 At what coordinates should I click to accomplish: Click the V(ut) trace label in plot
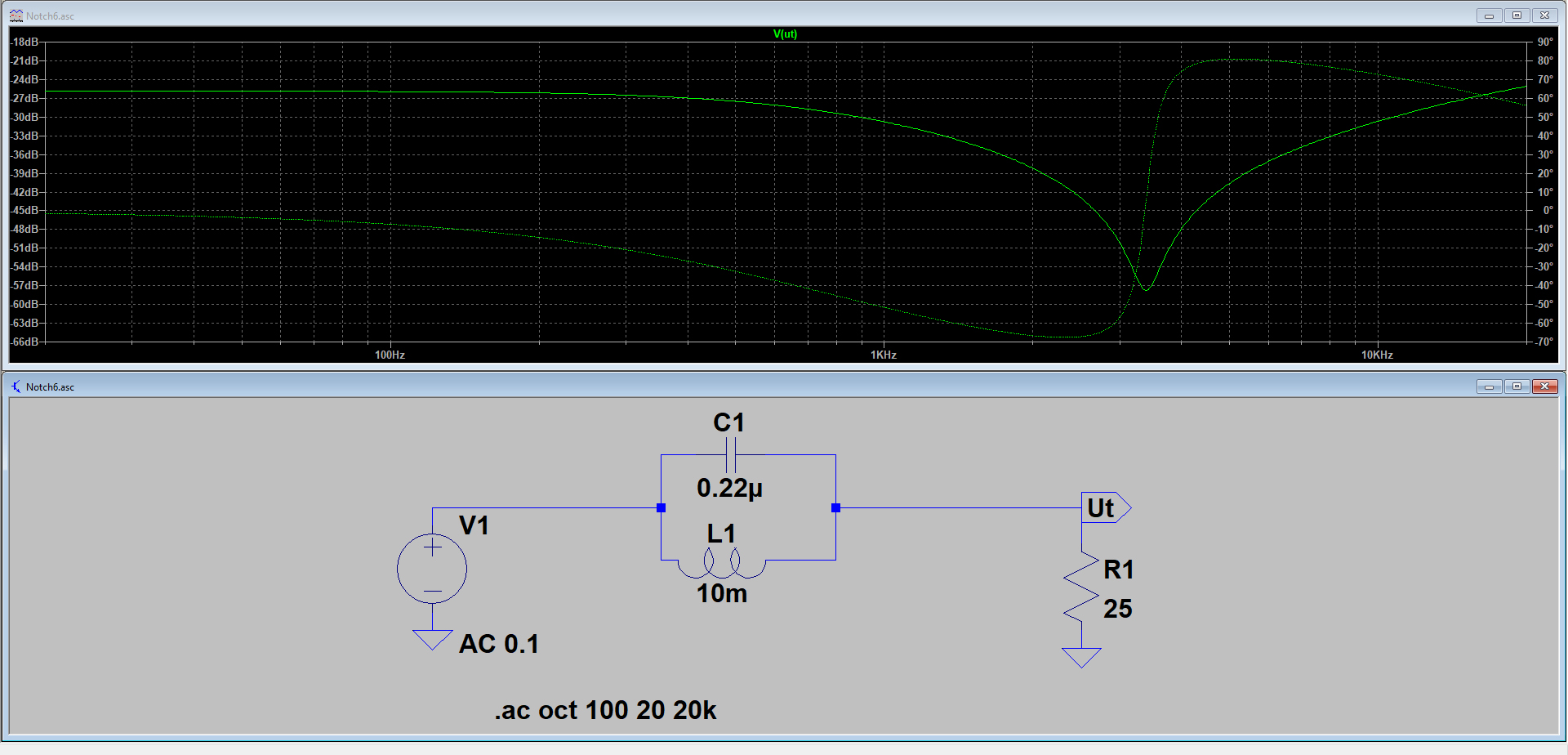pos(785,34)
